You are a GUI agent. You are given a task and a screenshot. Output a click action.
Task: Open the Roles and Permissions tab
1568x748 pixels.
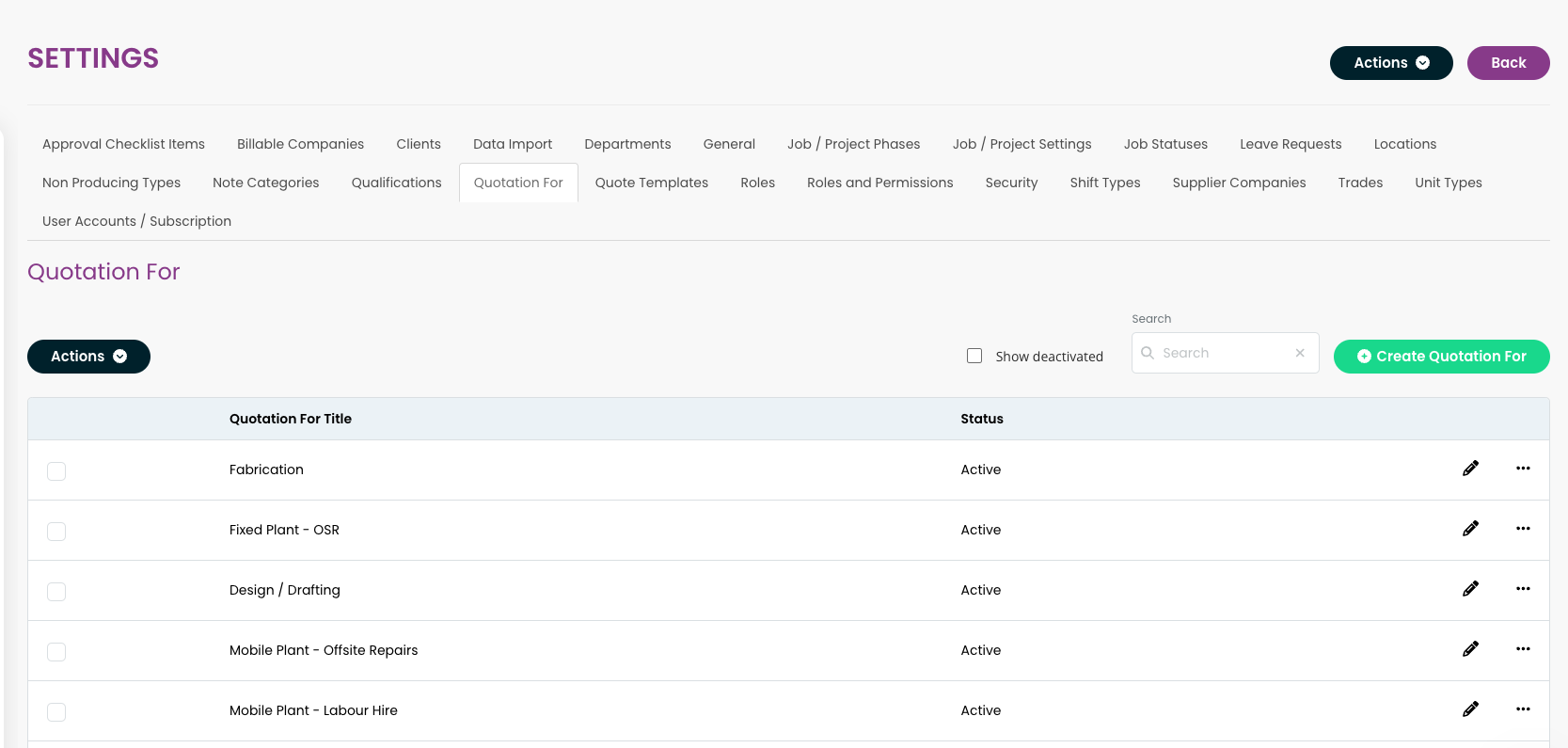point(879,183)
